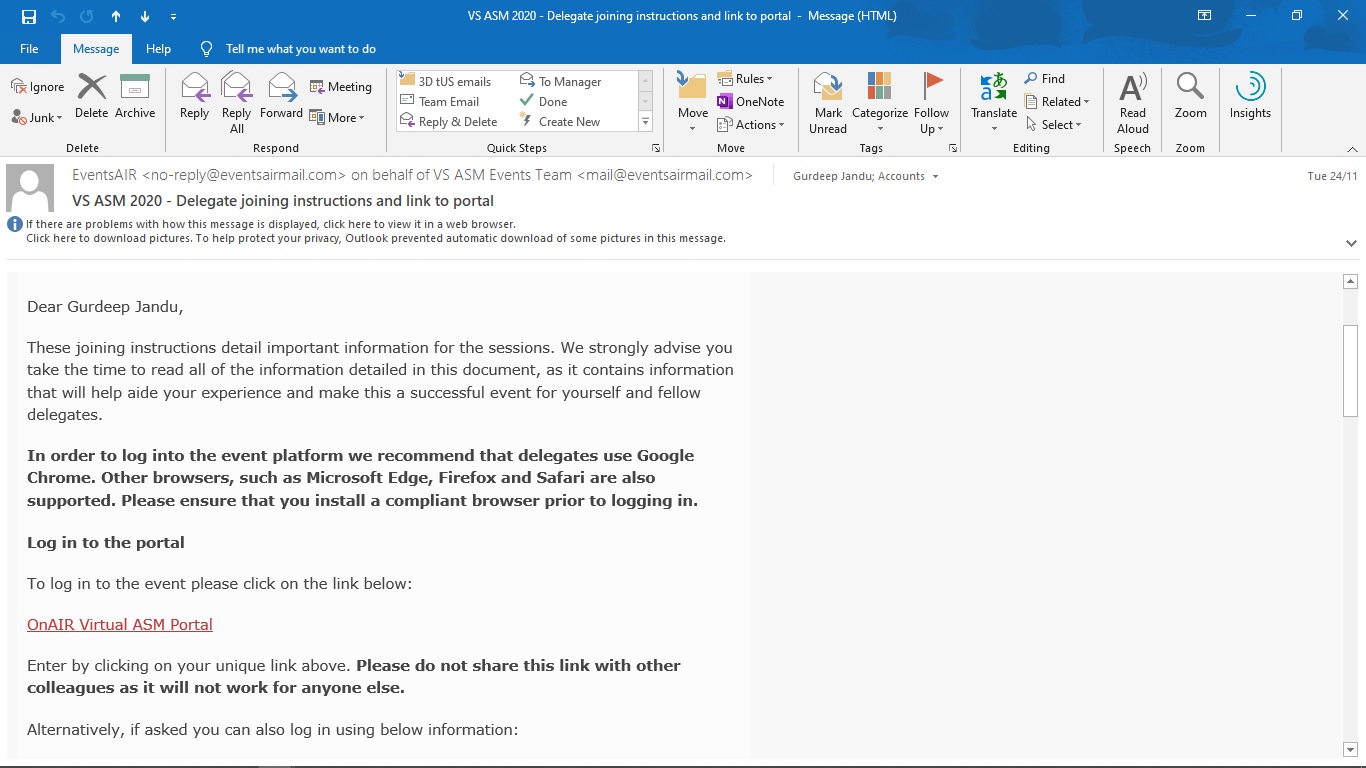Expand the Junk dropdown menu
Viewport: 1366px width, 768px height.
coord(37,117)
